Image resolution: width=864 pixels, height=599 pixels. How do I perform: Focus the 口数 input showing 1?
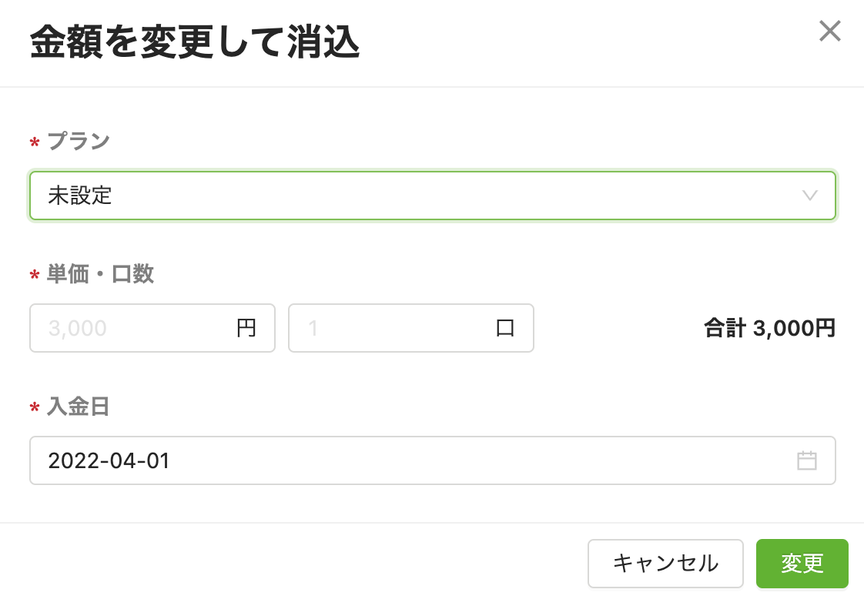(411, 328)
